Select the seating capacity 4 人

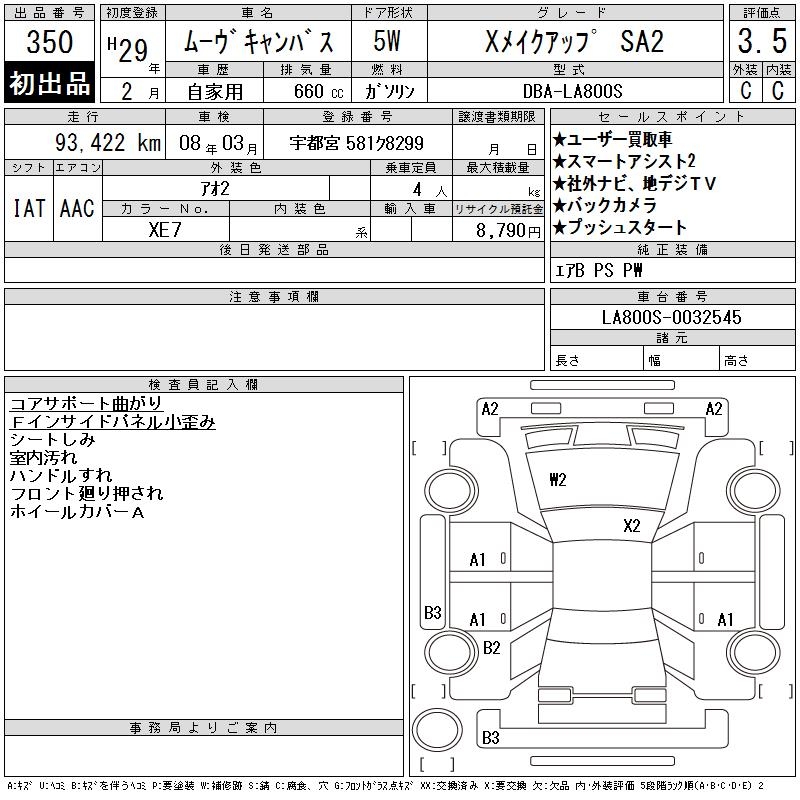pos(430,190)
